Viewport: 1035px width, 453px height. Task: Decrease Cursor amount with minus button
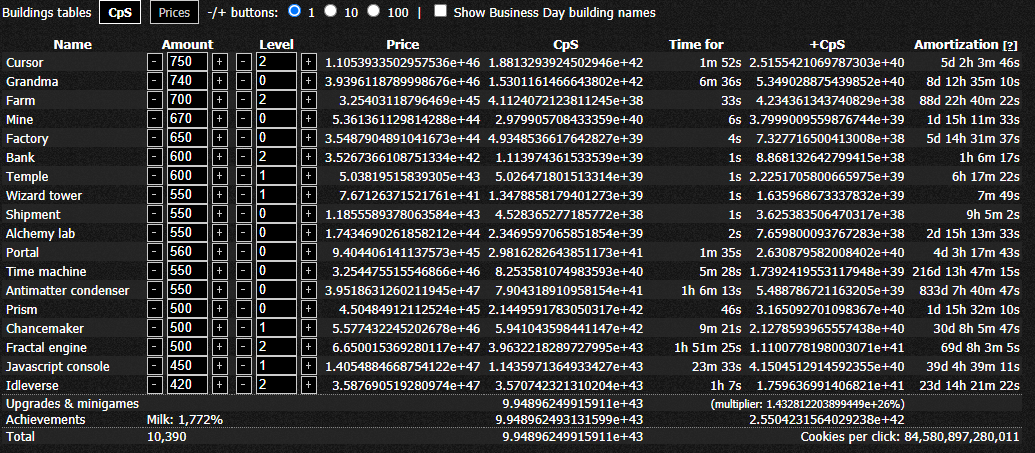click(x=154, y=63)
